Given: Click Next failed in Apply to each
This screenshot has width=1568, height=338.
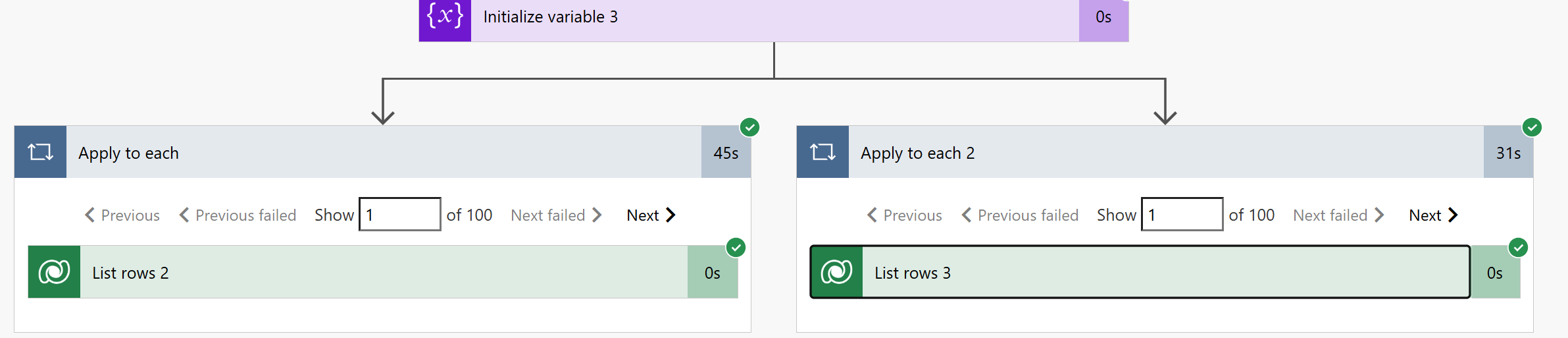Looking at the screenshot, I should pyautogui.click(x=556, y=215).
